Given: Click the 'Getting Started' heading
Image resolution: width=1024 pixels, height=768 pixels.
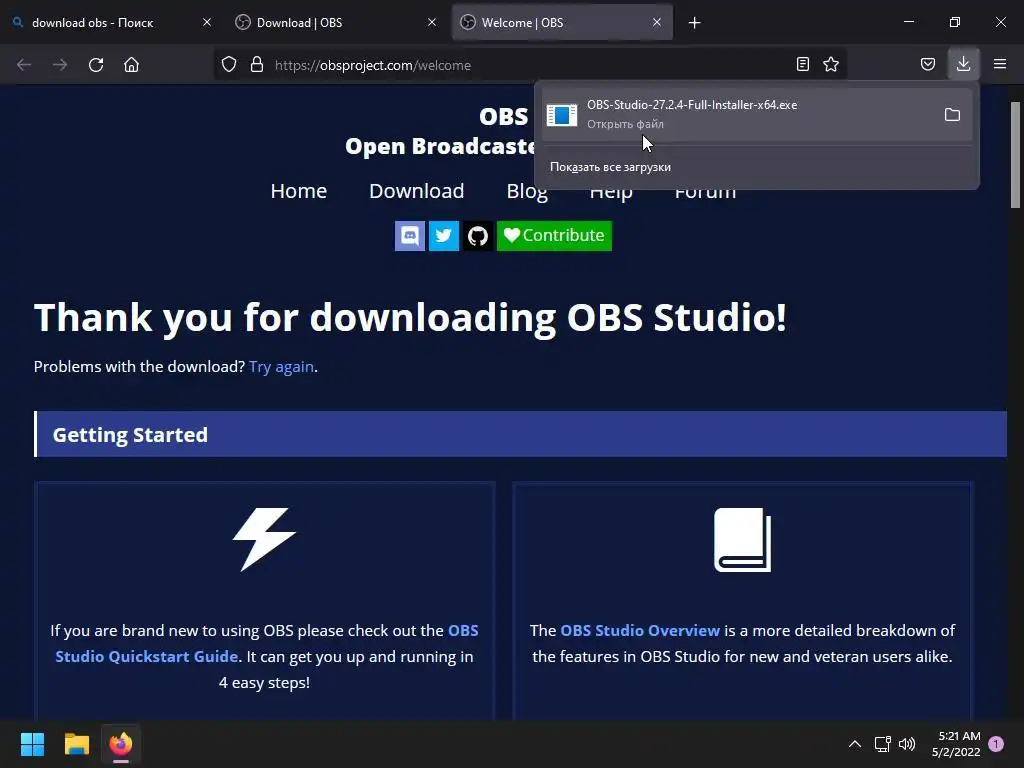Looking at the screenshot, I should point(130,434).
